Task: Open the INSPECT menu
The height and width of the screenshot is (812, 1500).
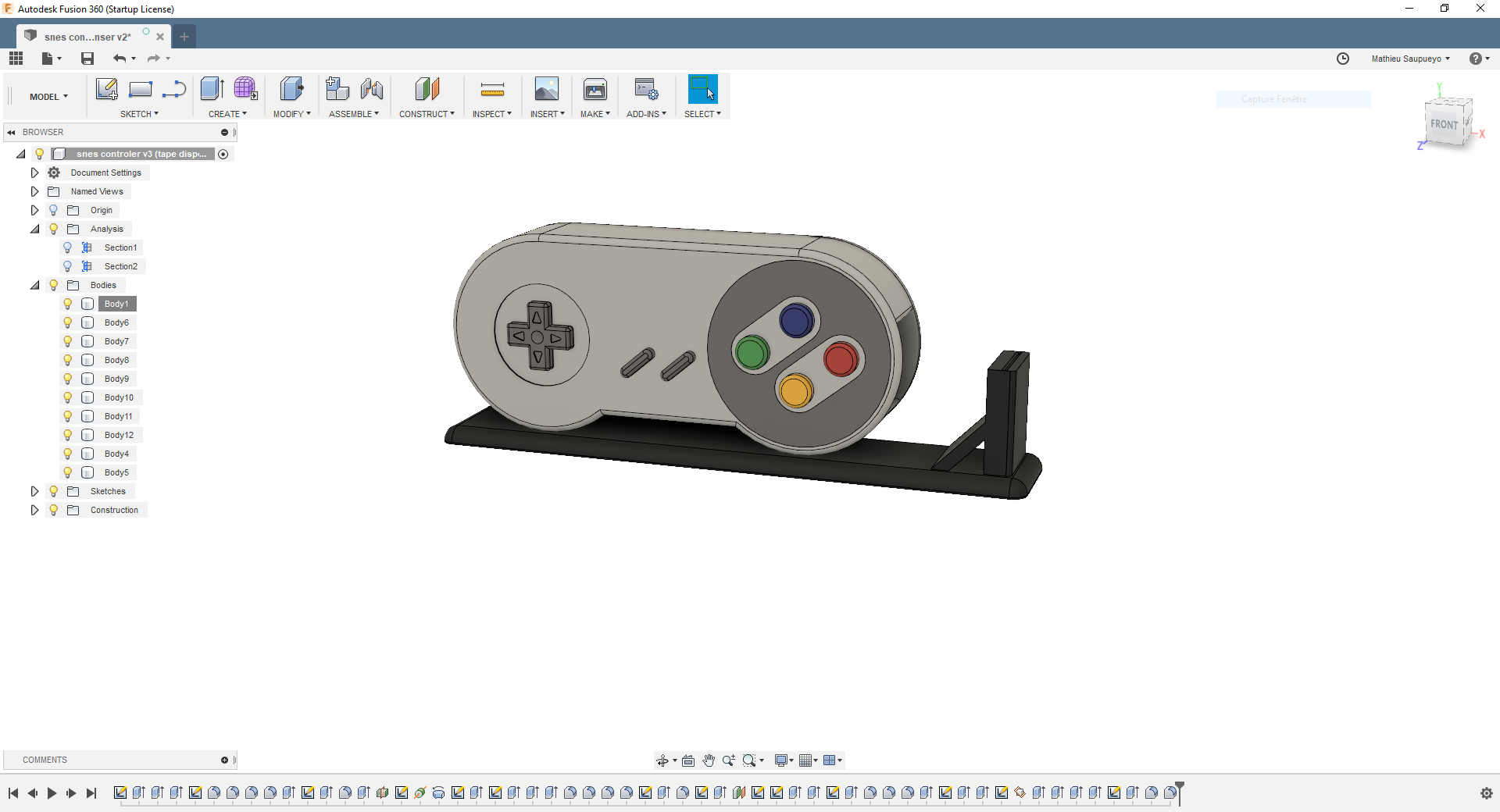Action: click(x=492, y=114)
